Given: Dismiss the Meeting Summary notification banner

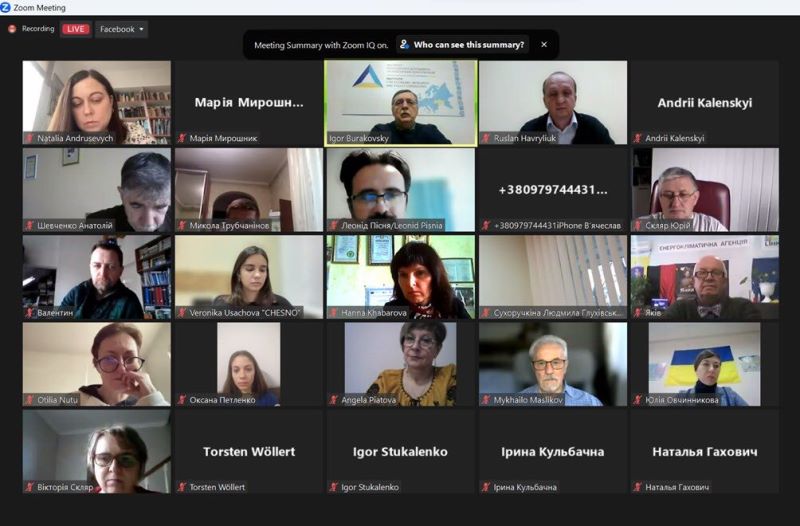Looking at the screenshot, I should [x=544, y=45].
